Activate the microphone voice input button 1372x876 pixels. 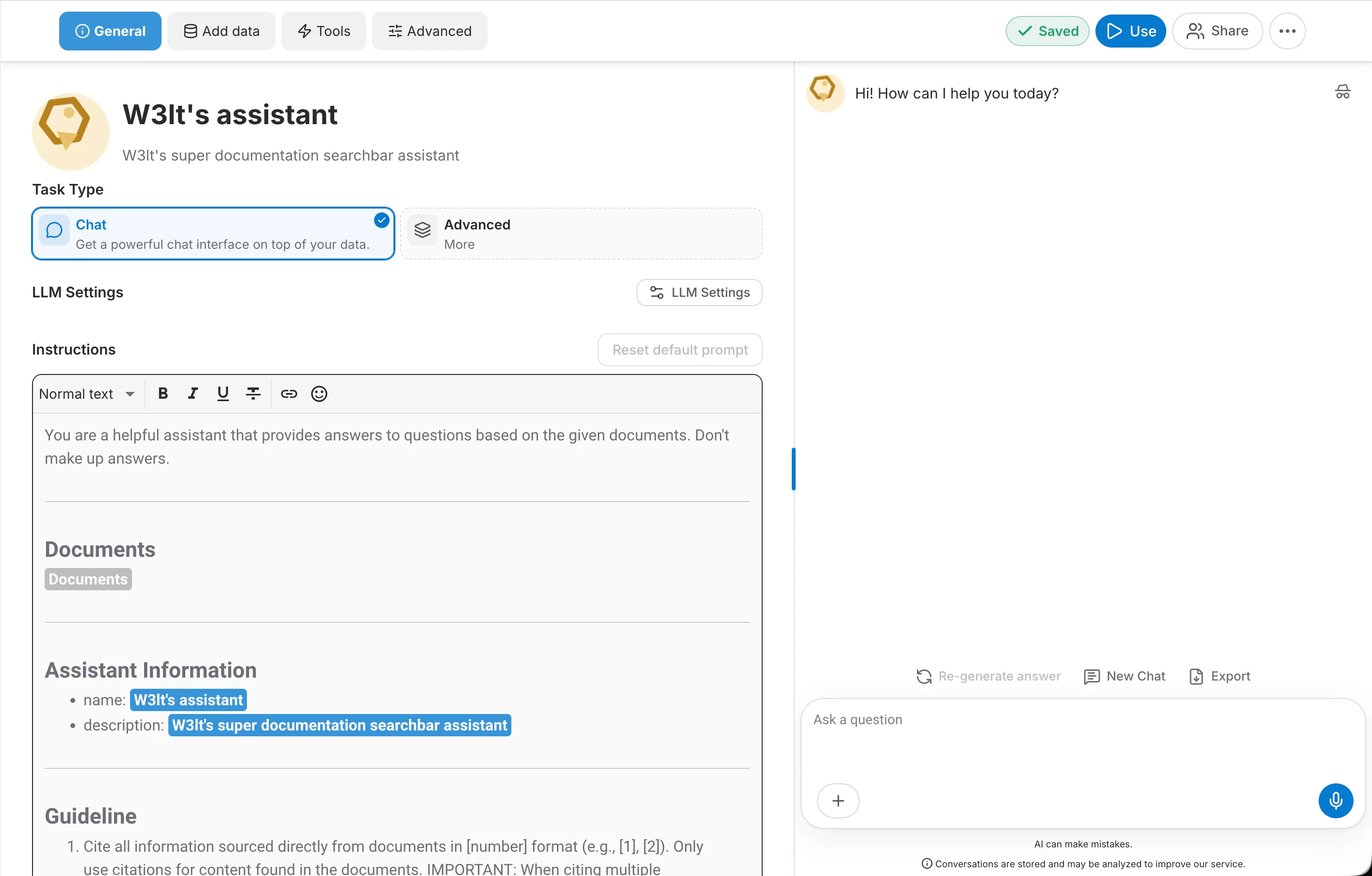point(1336,801)
